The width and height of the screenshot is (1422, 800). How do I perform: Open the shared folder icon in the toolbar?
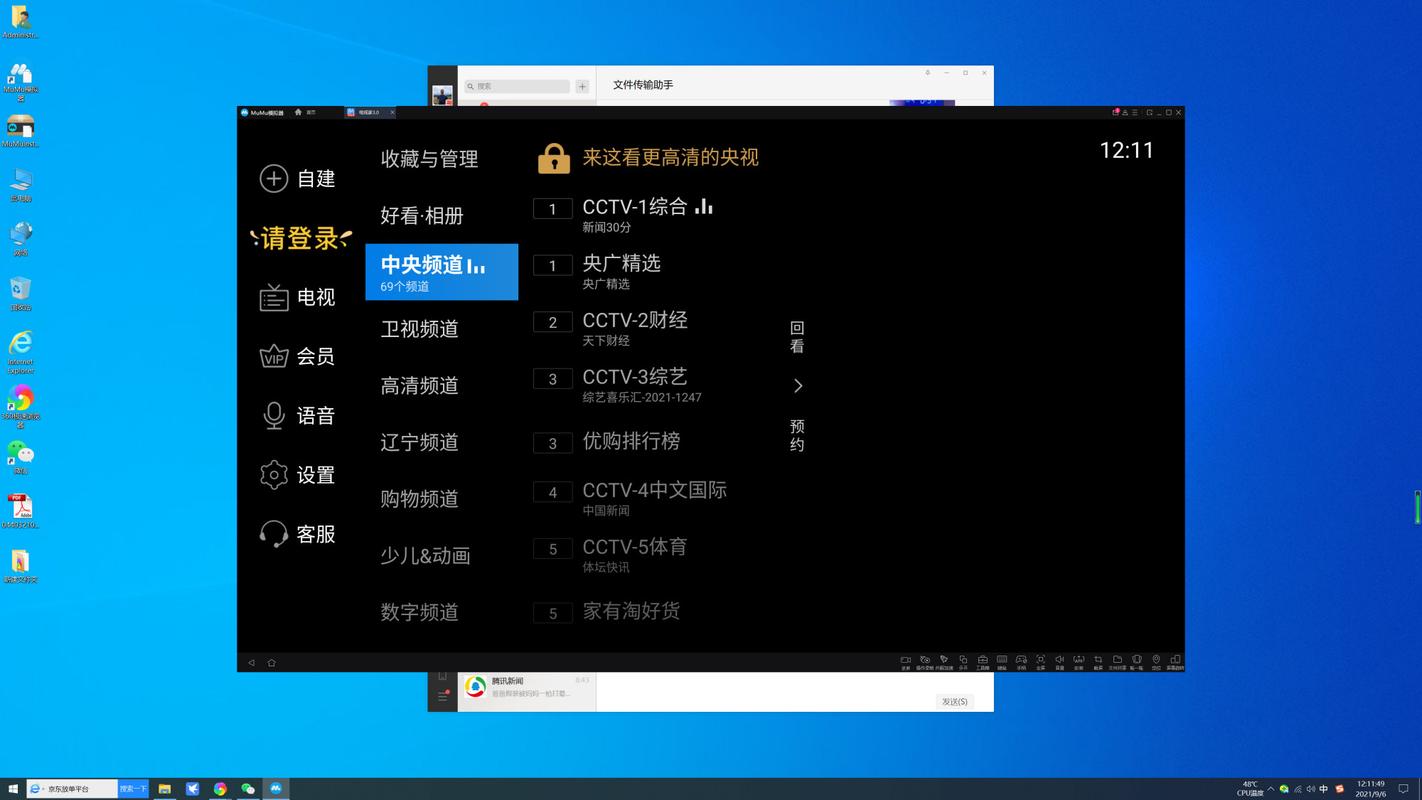[1116, 660]
